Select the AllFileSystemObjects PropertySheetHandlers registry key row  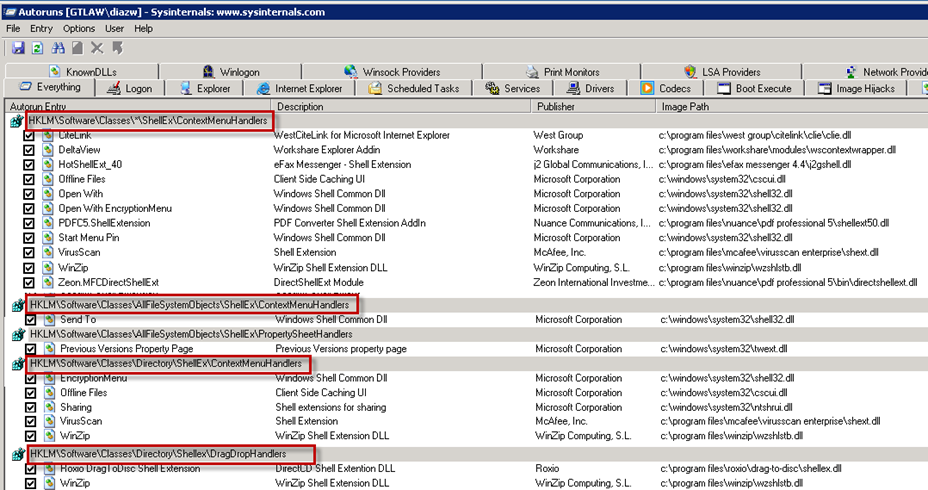click(x=190, y=334)
